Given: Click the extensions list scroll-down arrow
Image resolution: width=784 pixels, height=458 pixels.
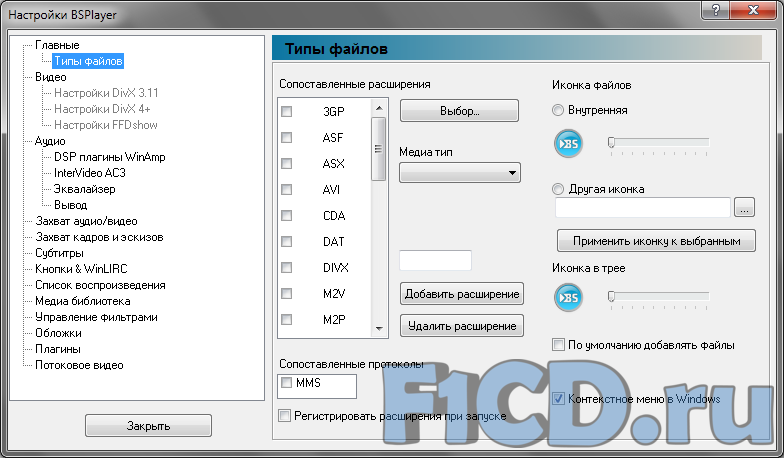Looking at the screenshot, I should coord(379,328).
